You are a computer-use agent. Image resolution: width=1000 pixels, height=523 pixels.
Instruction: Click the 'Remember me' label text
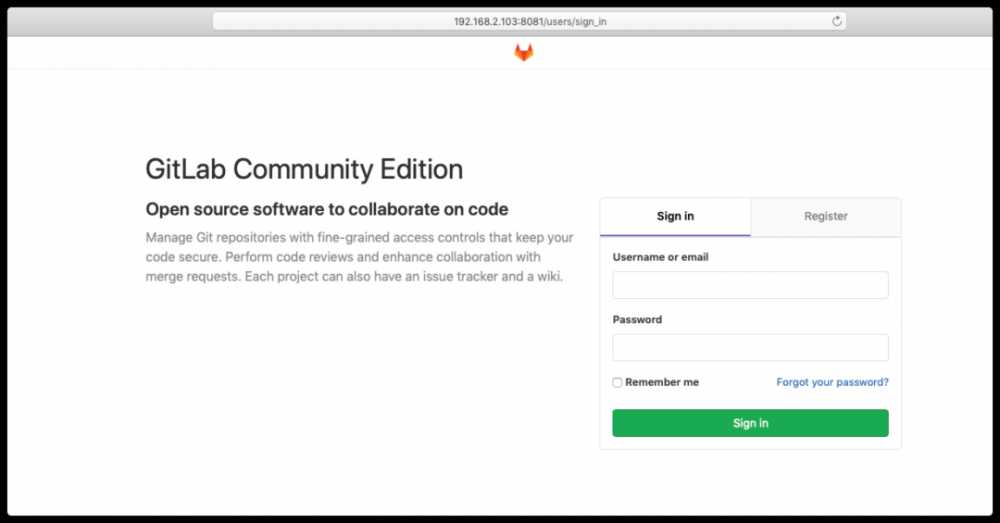(662, 382)
